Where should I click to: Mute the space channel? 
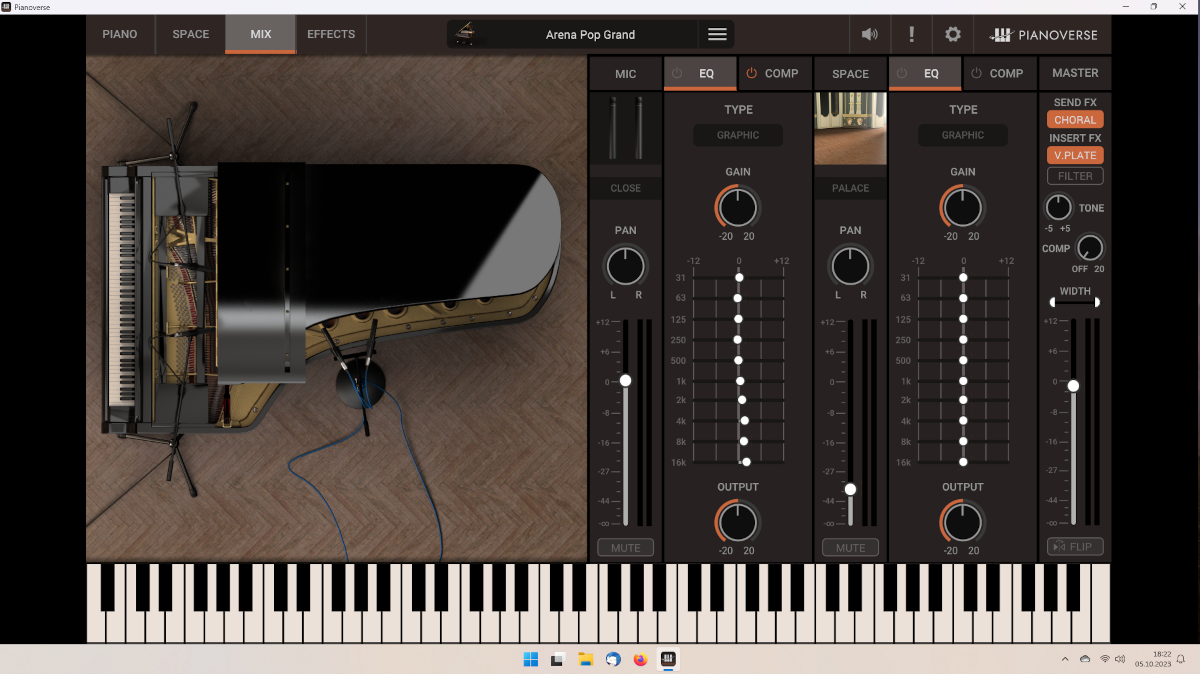pos(851,548)
